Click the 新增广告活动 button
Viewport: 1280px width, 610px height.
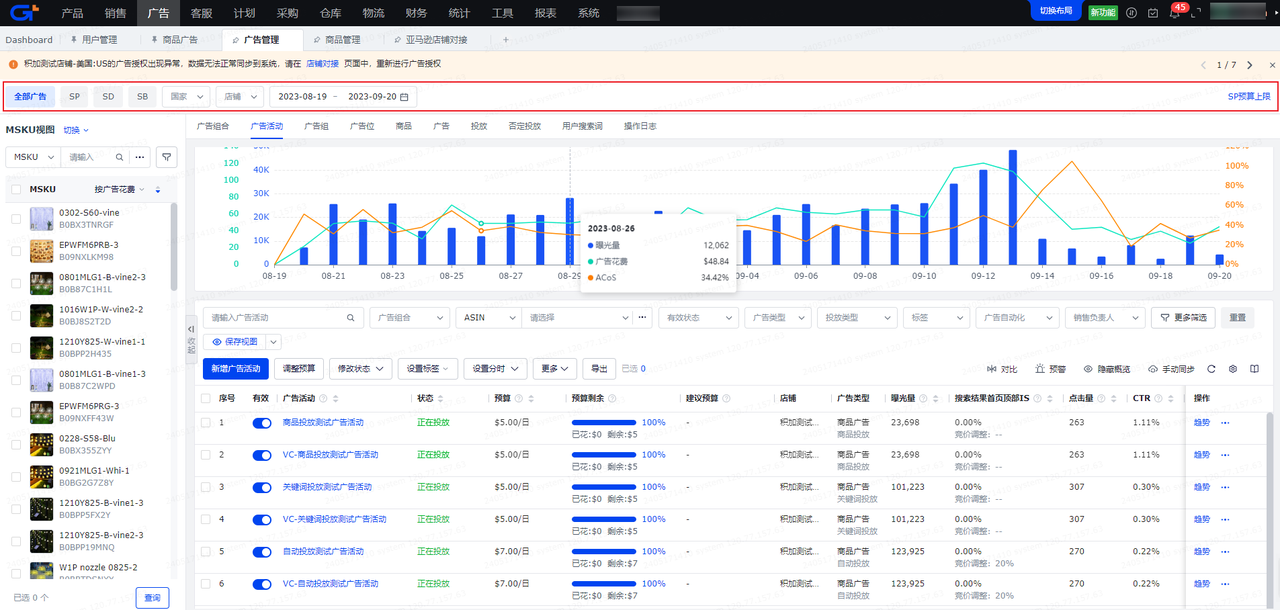pyautogui.click(x=236, y=369)
